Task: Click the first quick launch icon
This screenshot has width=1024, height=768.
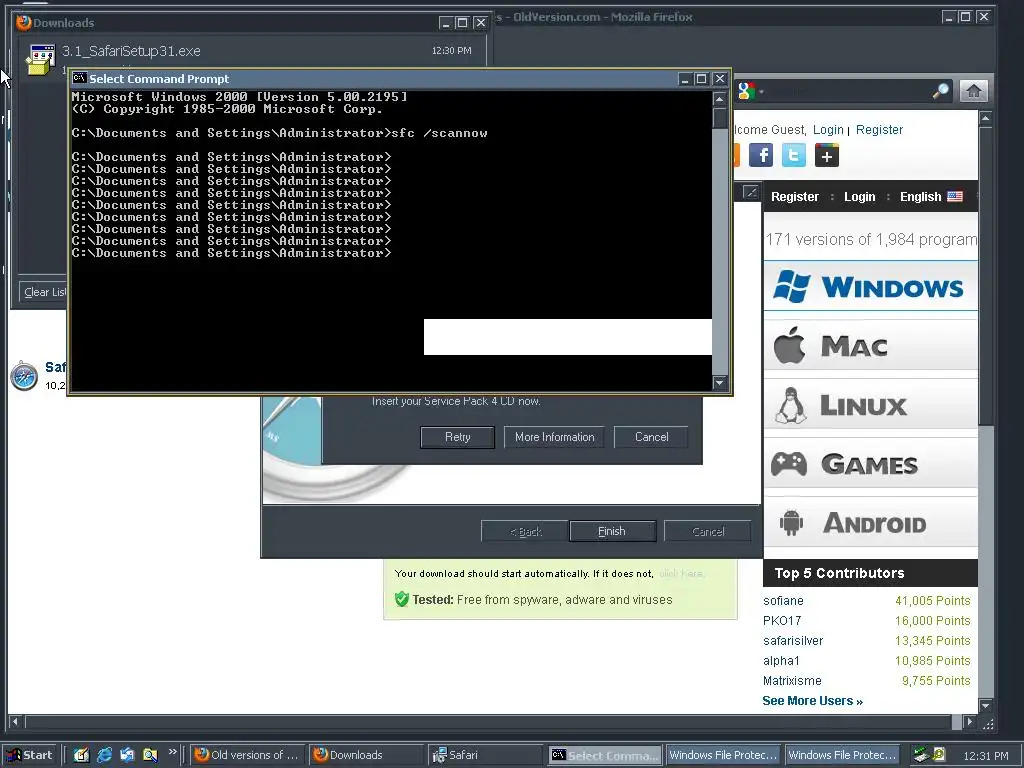Action: [81, 755]
